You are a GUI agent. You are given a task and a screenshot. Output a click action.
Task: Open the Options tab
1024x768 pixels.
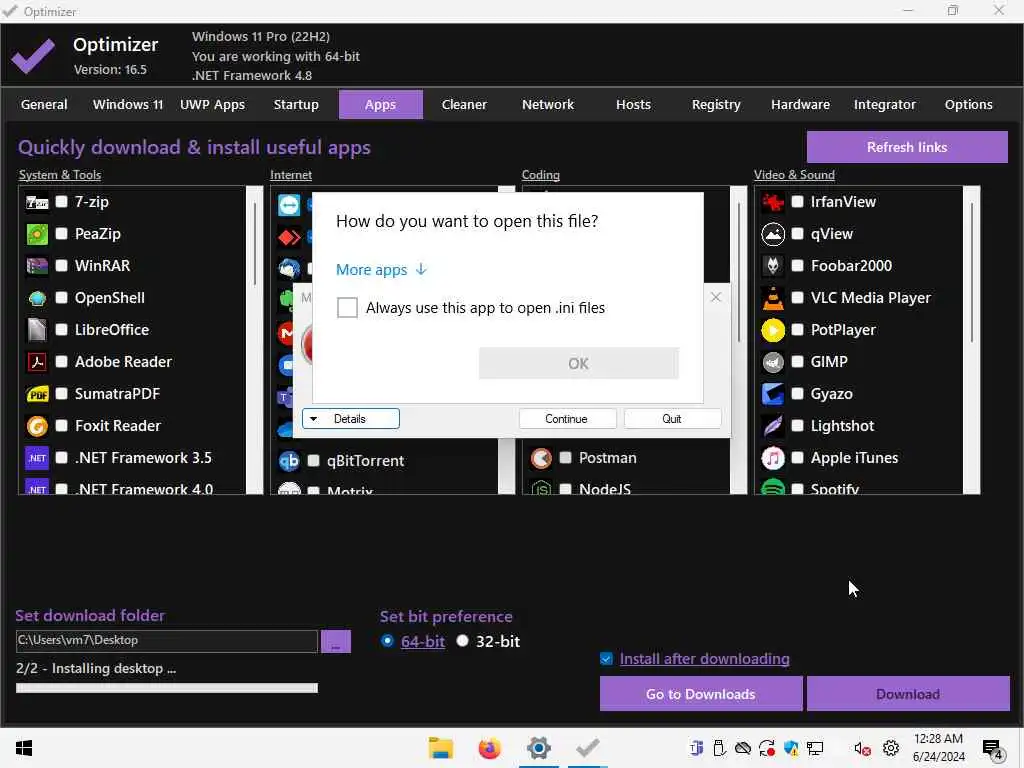[x=968, y=104]
